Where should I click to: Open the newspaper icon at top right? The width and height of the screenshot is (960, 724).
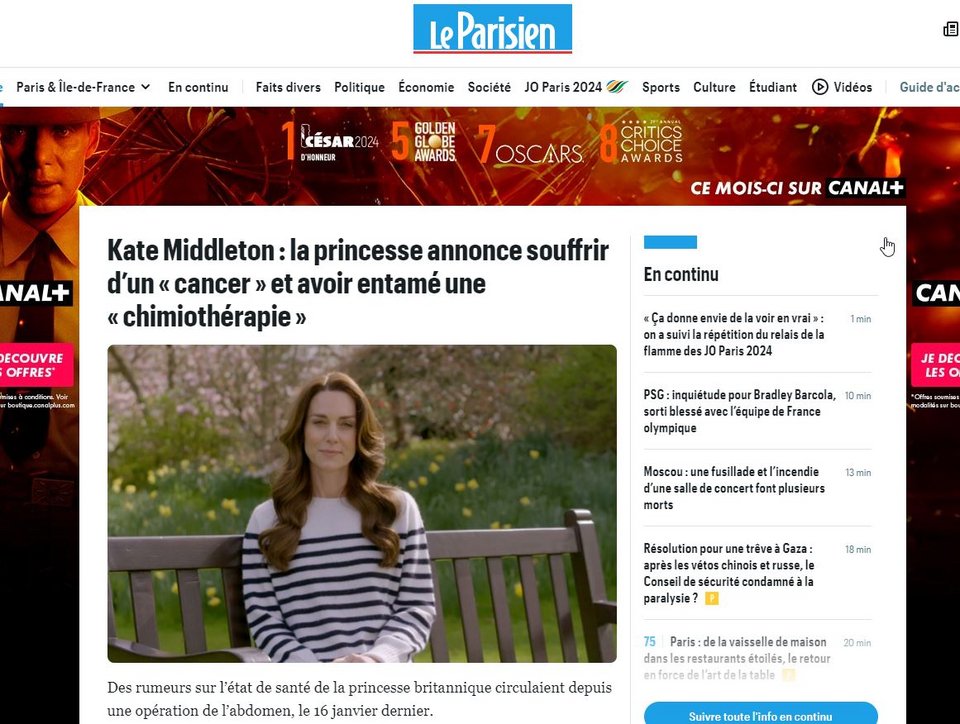pyautogui.click(x=952, y=29)
